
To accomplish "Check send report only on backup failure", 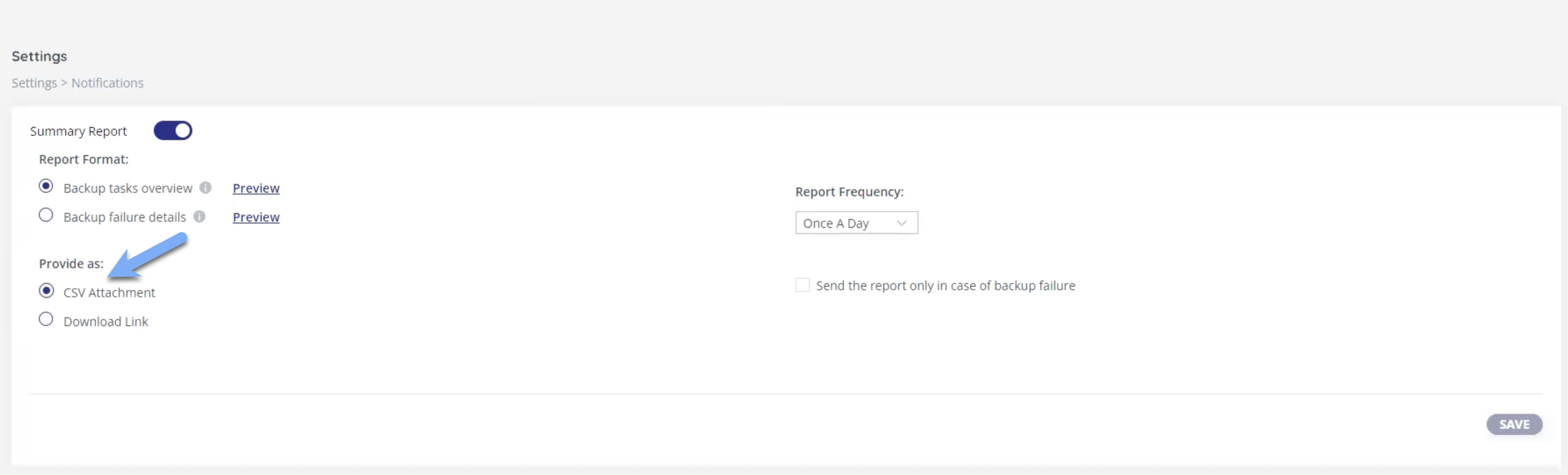I will pyautogui.click(x=802, y=285).
